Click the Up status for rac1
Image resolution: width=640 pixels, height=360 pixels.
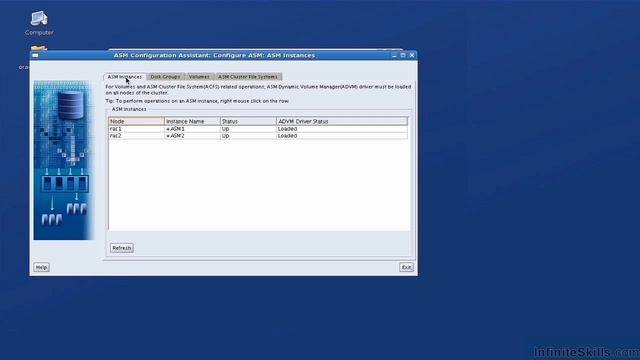point(248,129)
